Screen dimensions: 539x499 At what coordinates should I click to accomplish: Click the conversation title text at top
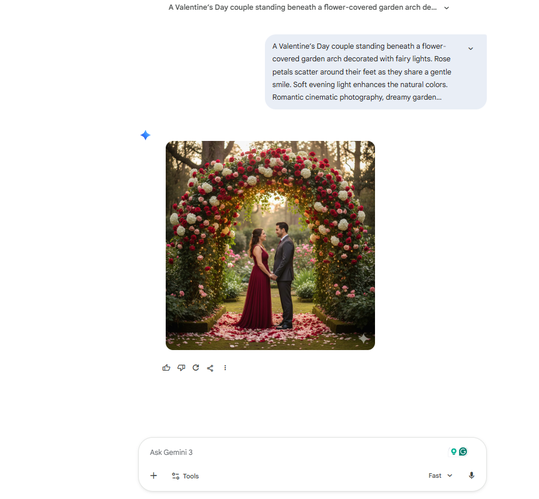pos(302,8)
